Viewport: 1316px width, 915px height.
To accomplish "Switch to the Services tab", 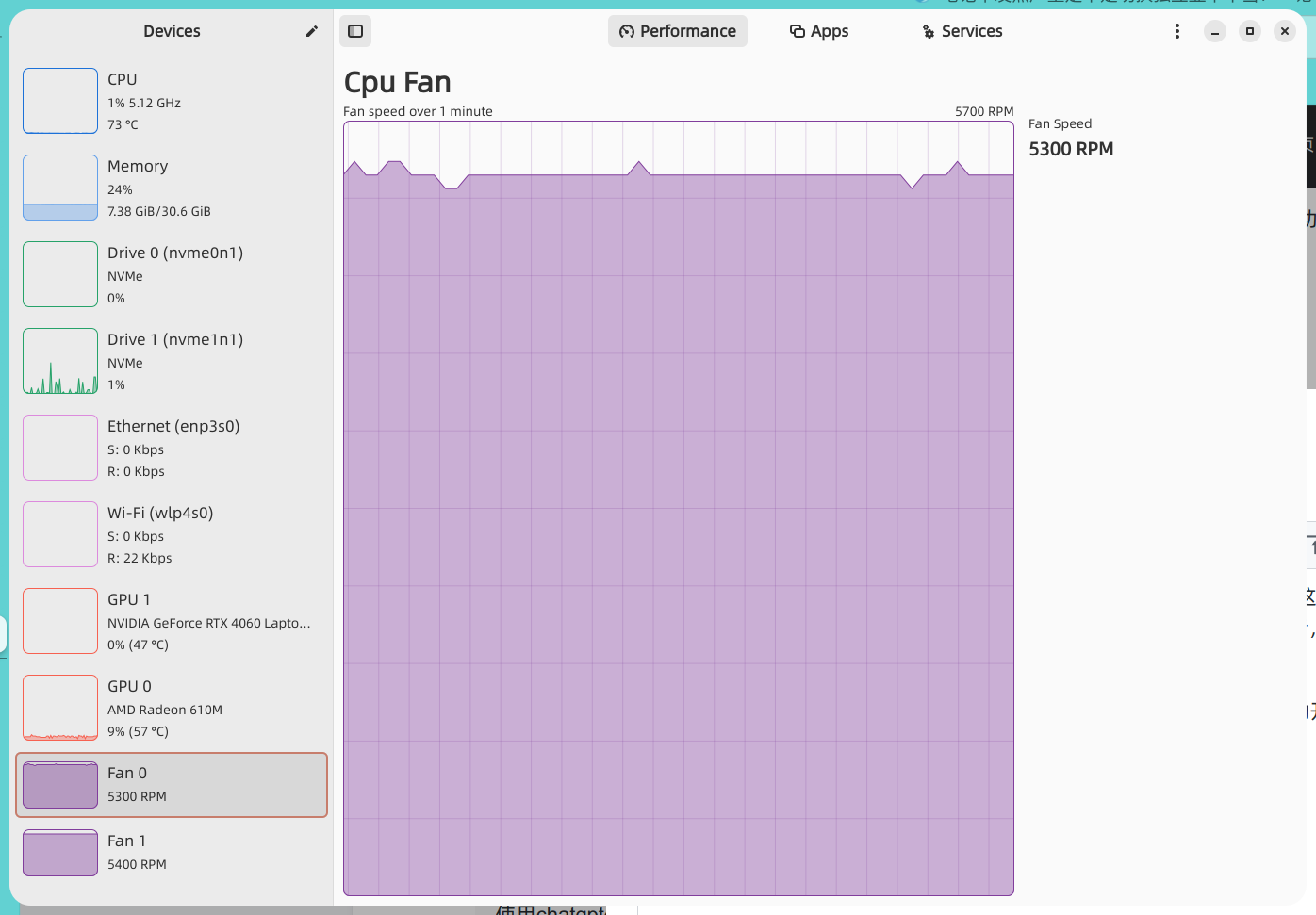I will click(x=962, y=31).
